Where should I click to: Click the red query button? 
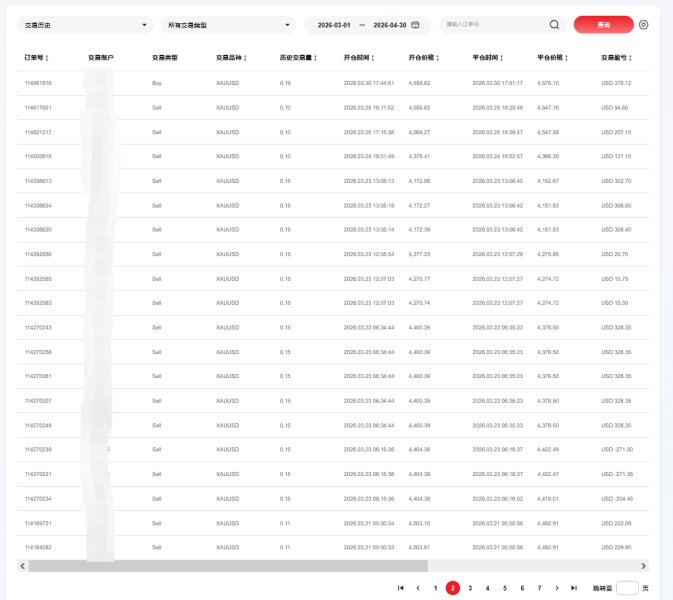pos(603,25)
